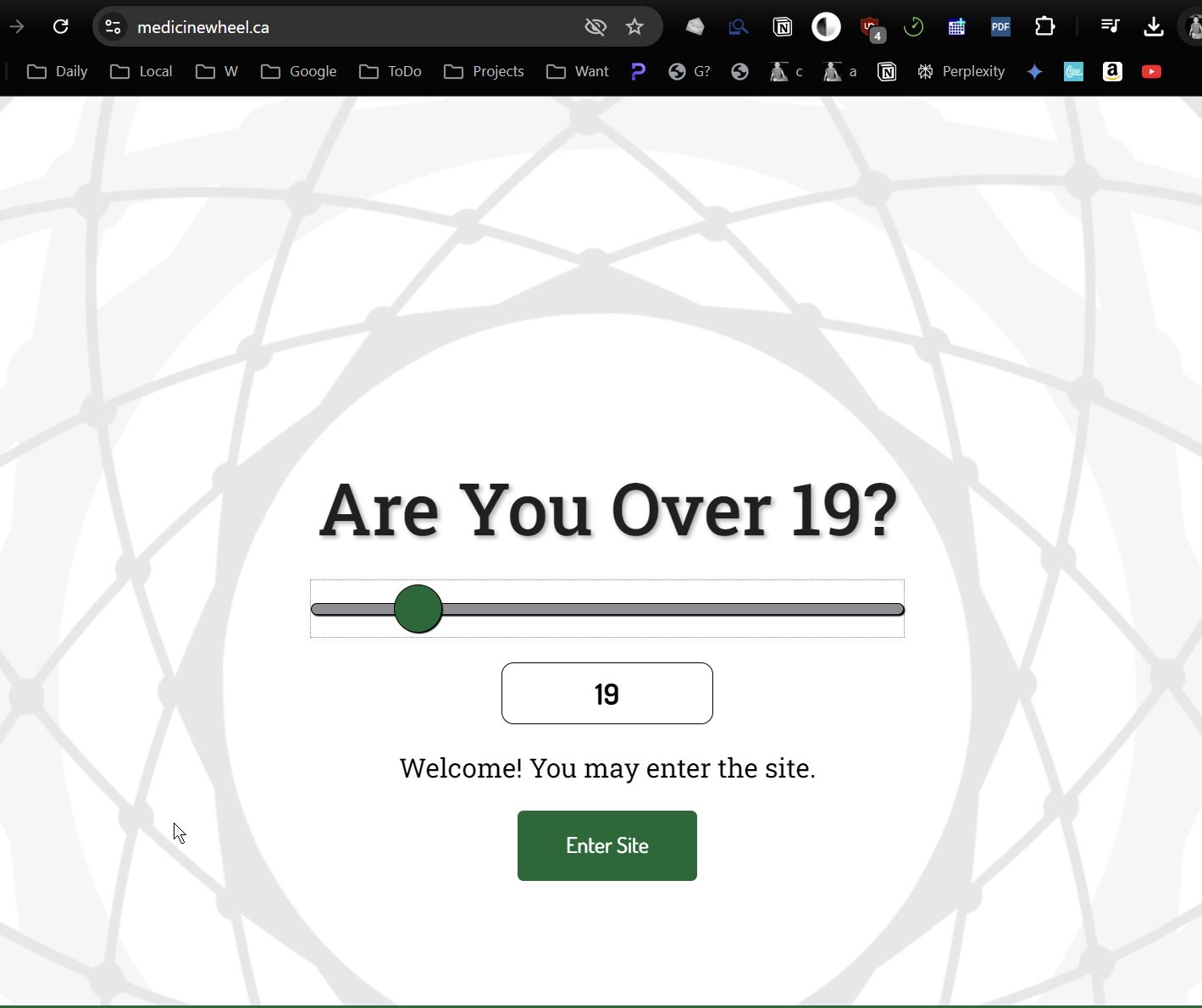Reload the medicinewheel.ca page
The image size is (1202, 1008).
coord(60,27)
